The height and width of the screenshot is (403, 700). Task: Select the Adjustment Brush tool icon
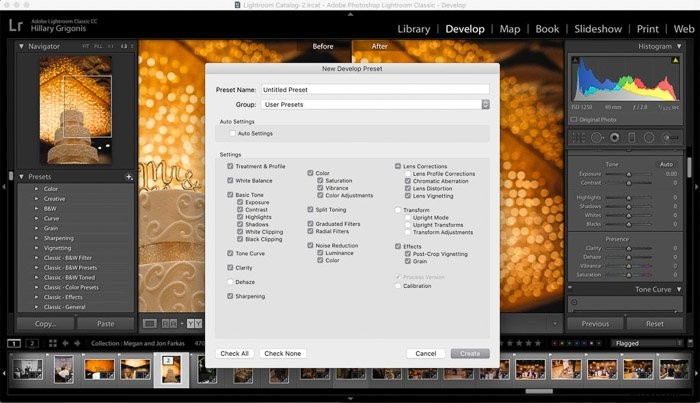670,137
